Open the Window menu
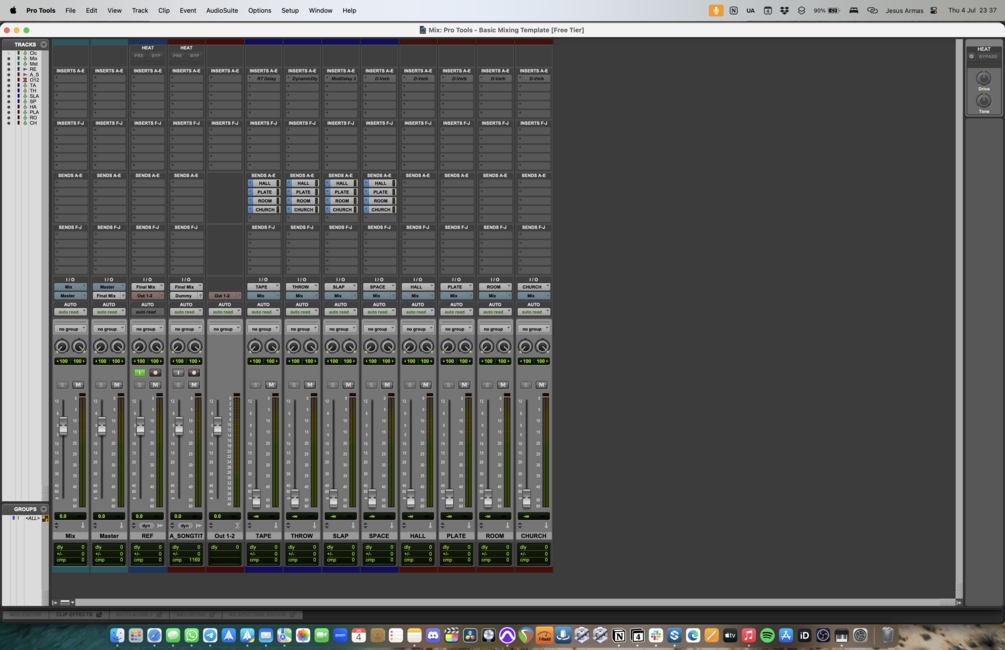1005x650 pixels. 320,10
